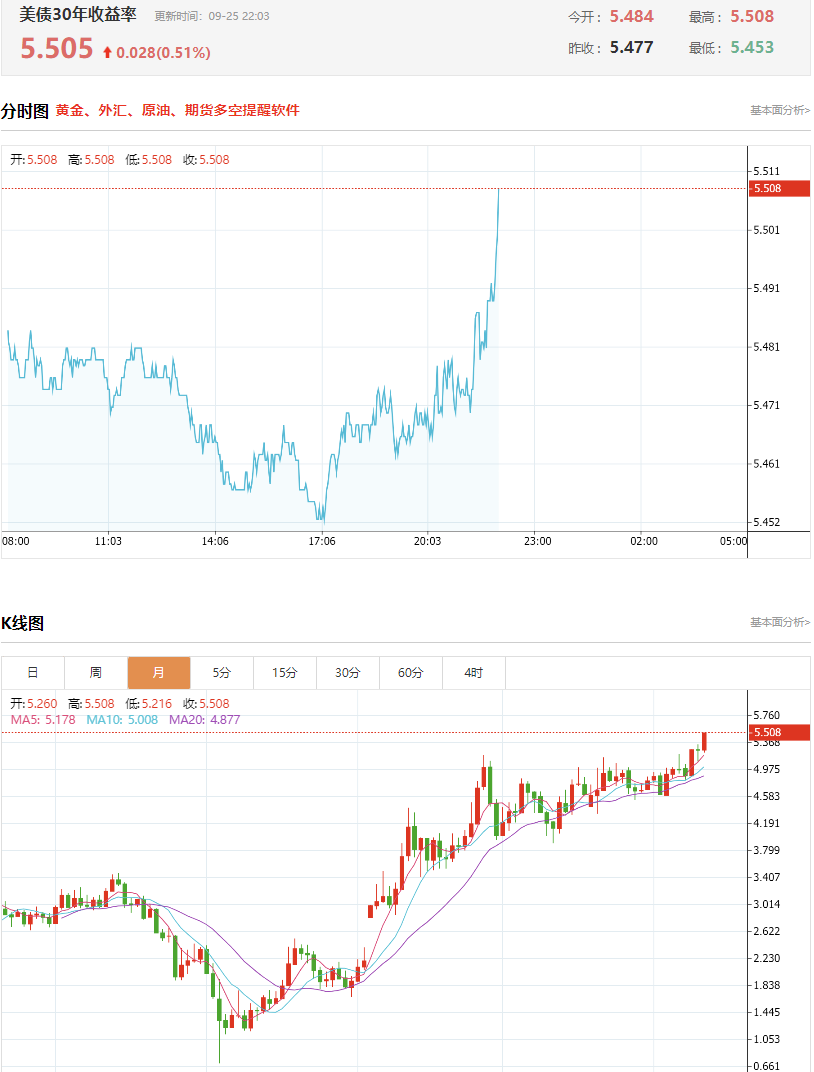Switch K-line chart to 周 tab
Viewport: 814px width, 1072px height.
point(96,673)
